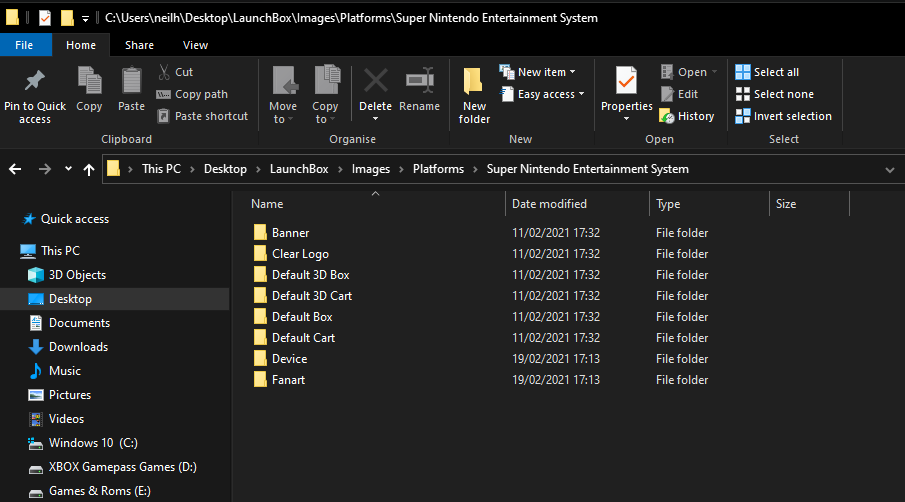905x502 pixels.
Task: Go up one folder level
Action: [x=89, y=169]
